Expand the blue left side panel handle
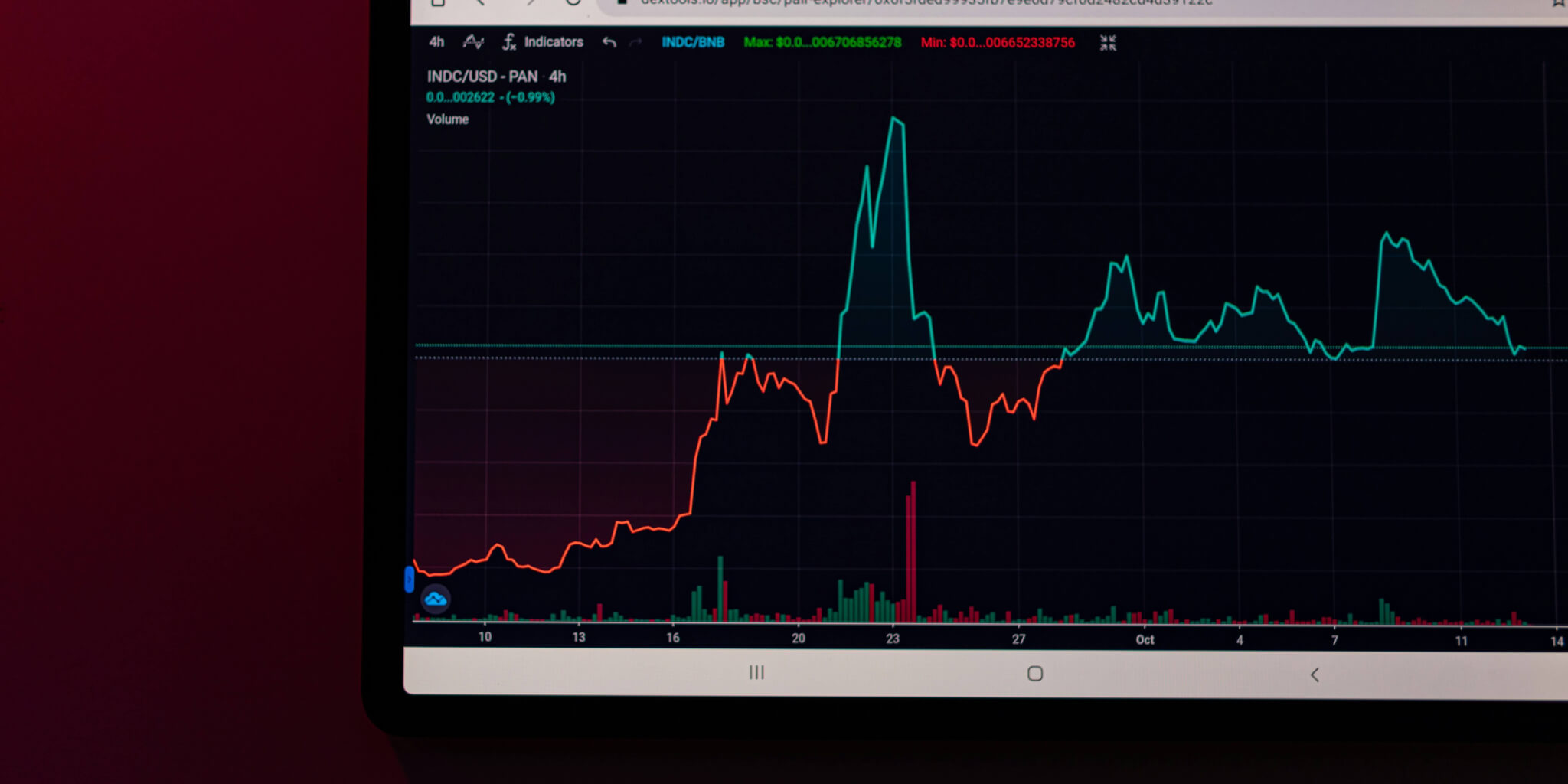The image size is (1568, 784). (409, 580)
